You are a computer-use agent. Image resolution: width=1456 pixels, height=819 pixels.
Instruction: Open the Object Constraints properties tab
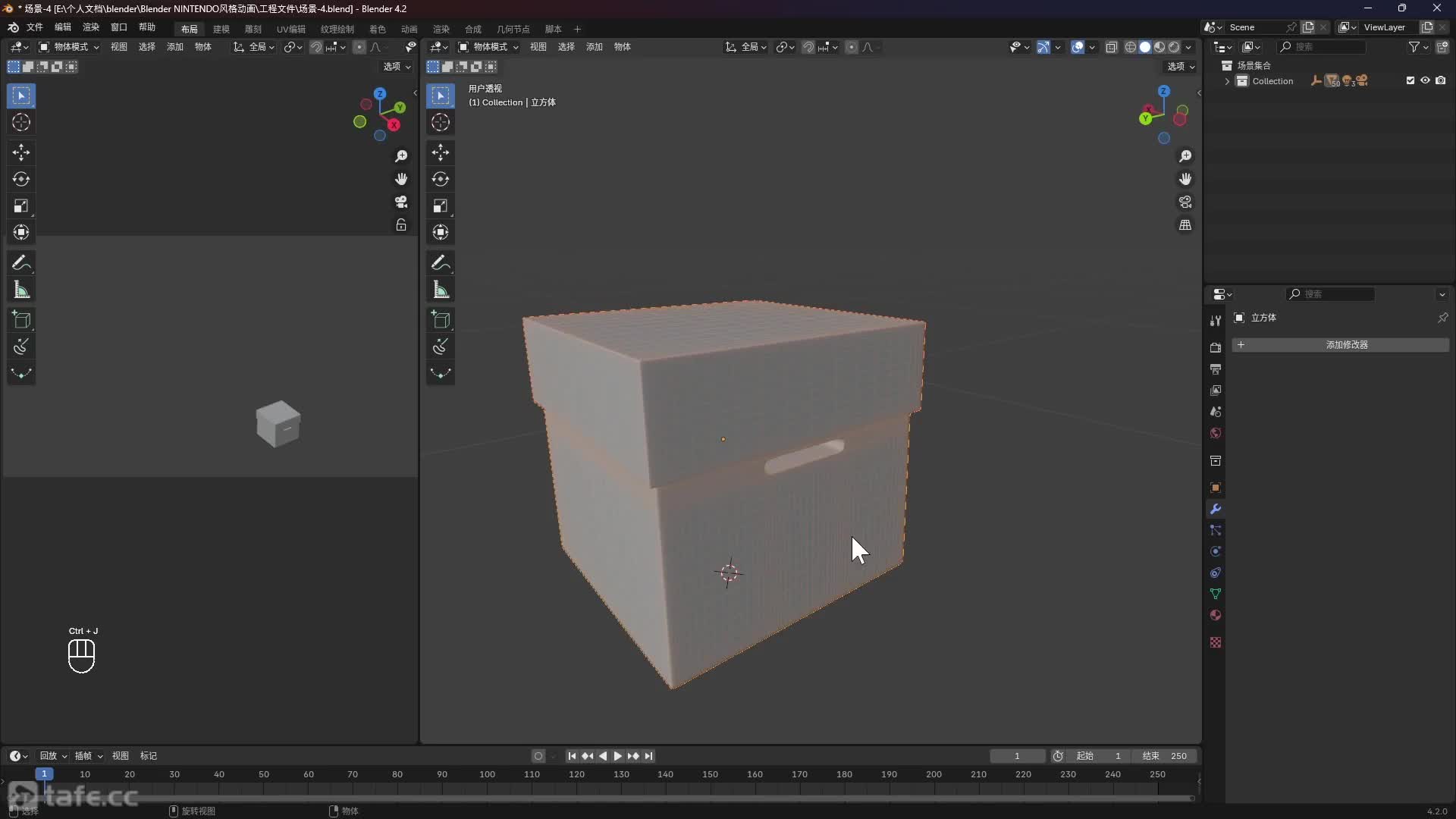coord(1216,573)
